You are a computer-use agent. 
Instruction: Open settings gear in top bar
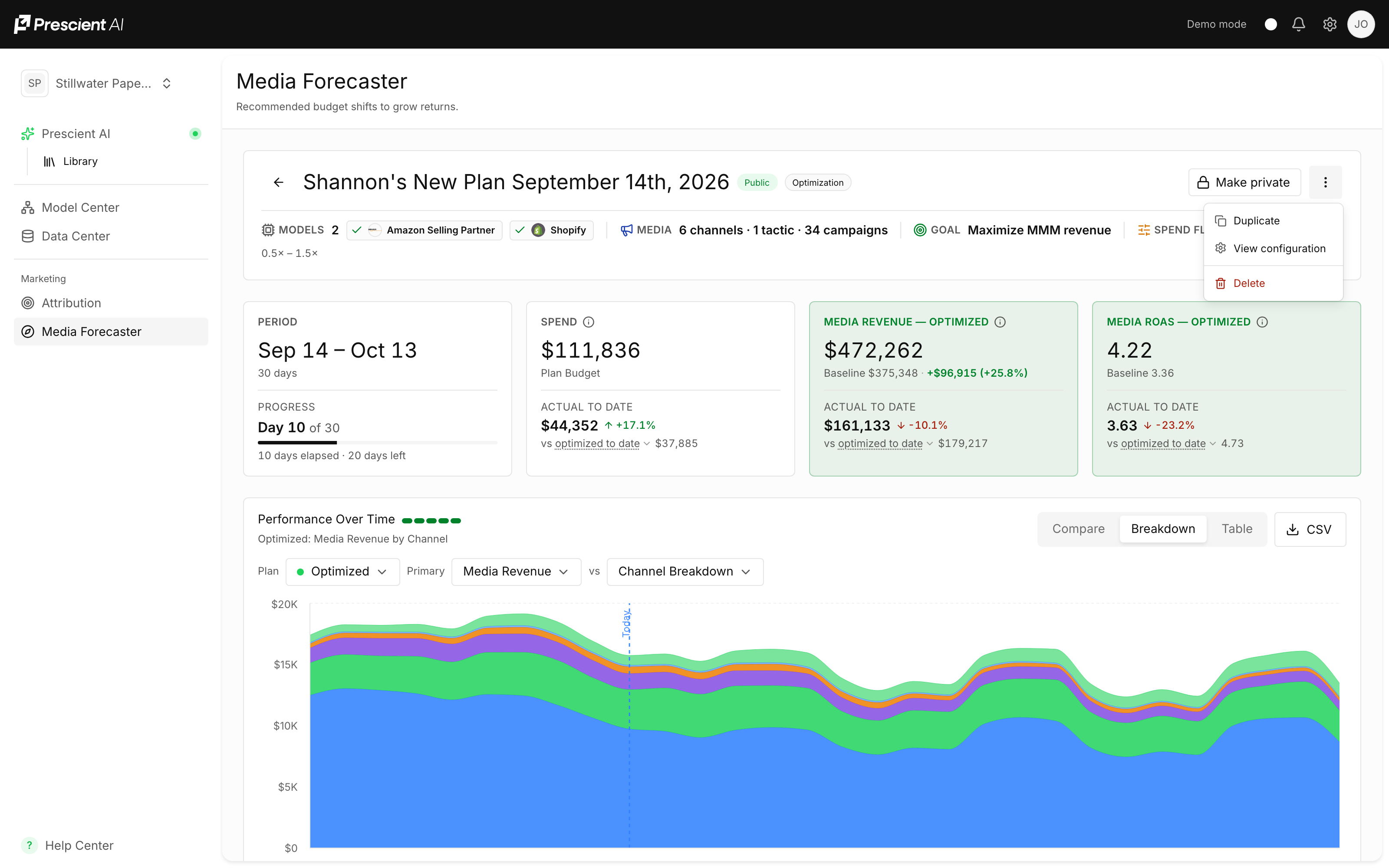1330,24
